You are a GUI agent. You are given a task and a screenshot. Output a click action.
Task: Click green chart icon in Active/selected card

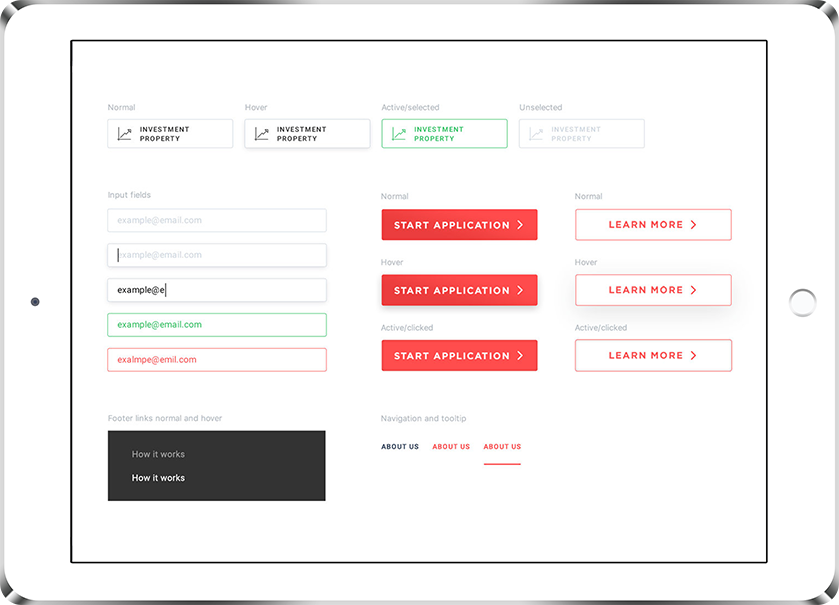(x=399, y=134)
